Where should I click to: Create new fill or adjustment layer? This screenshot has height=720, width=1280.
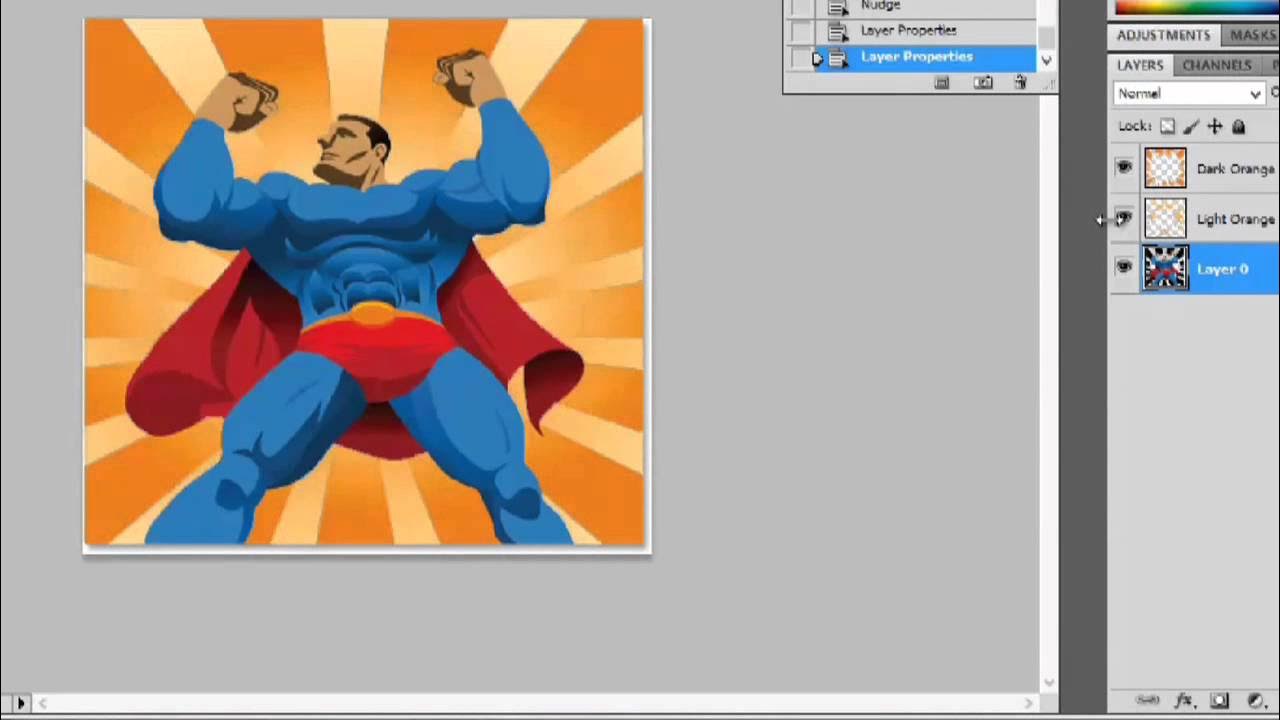tap(1256, 700)
